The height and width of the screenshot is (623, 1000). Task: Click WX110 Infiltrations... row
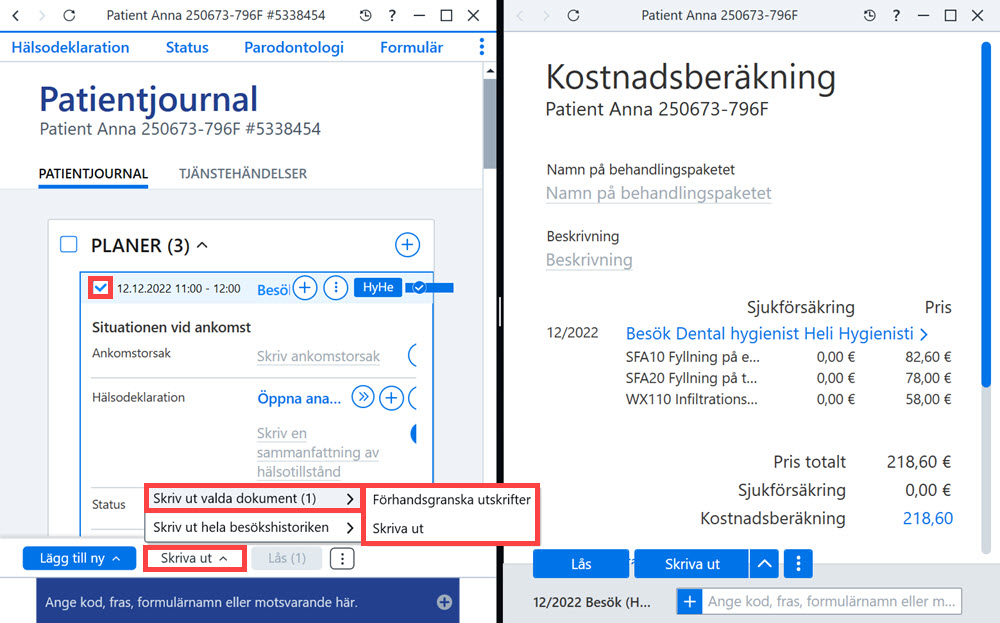click(788, 399)
